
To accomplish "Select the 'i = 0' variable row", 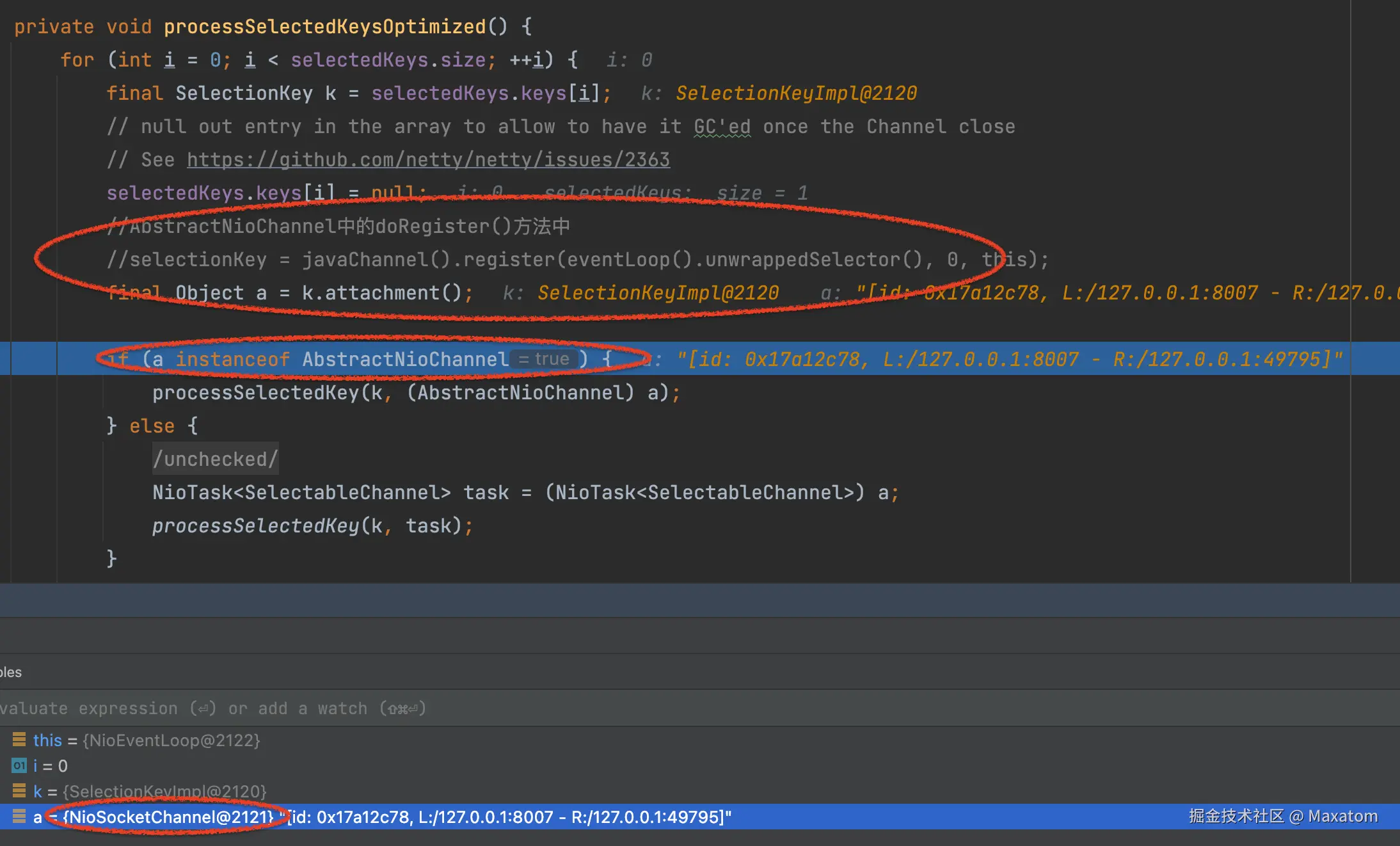I will point(50,765).
